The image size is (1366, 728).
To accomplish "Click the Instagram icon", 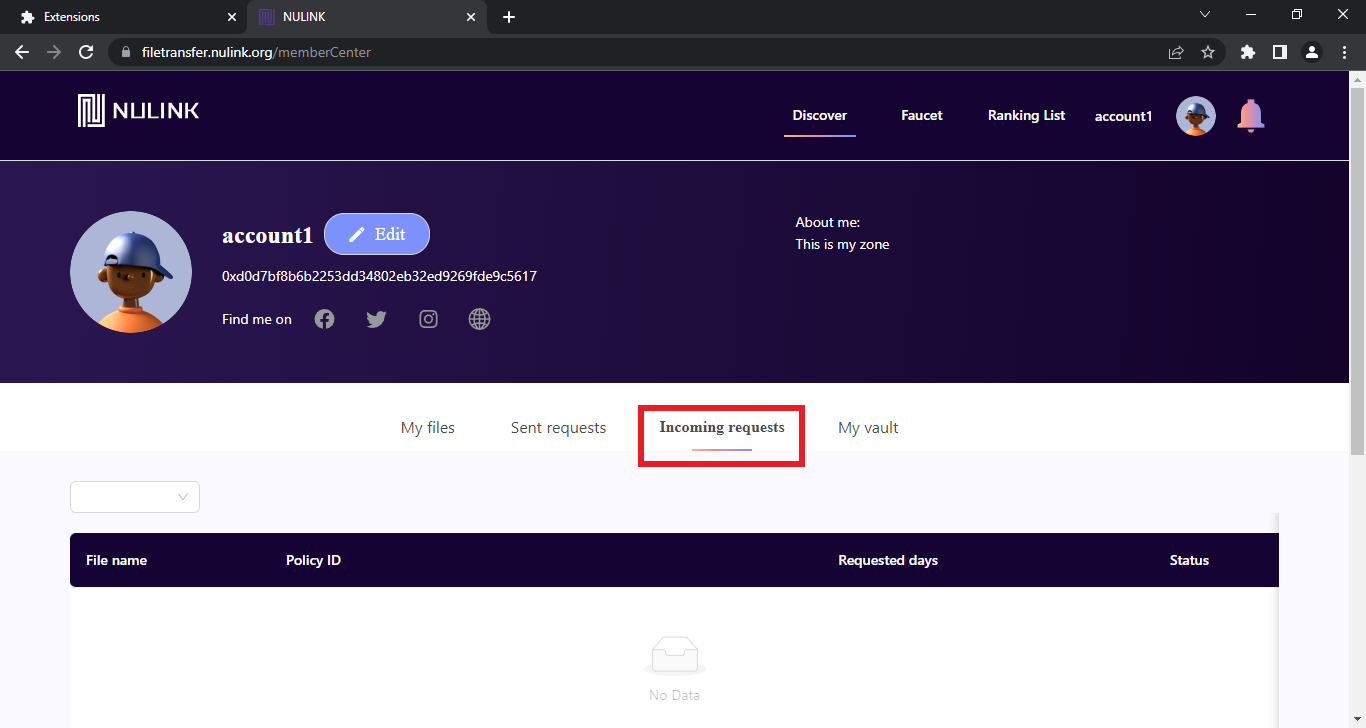I will click(428, 319).
